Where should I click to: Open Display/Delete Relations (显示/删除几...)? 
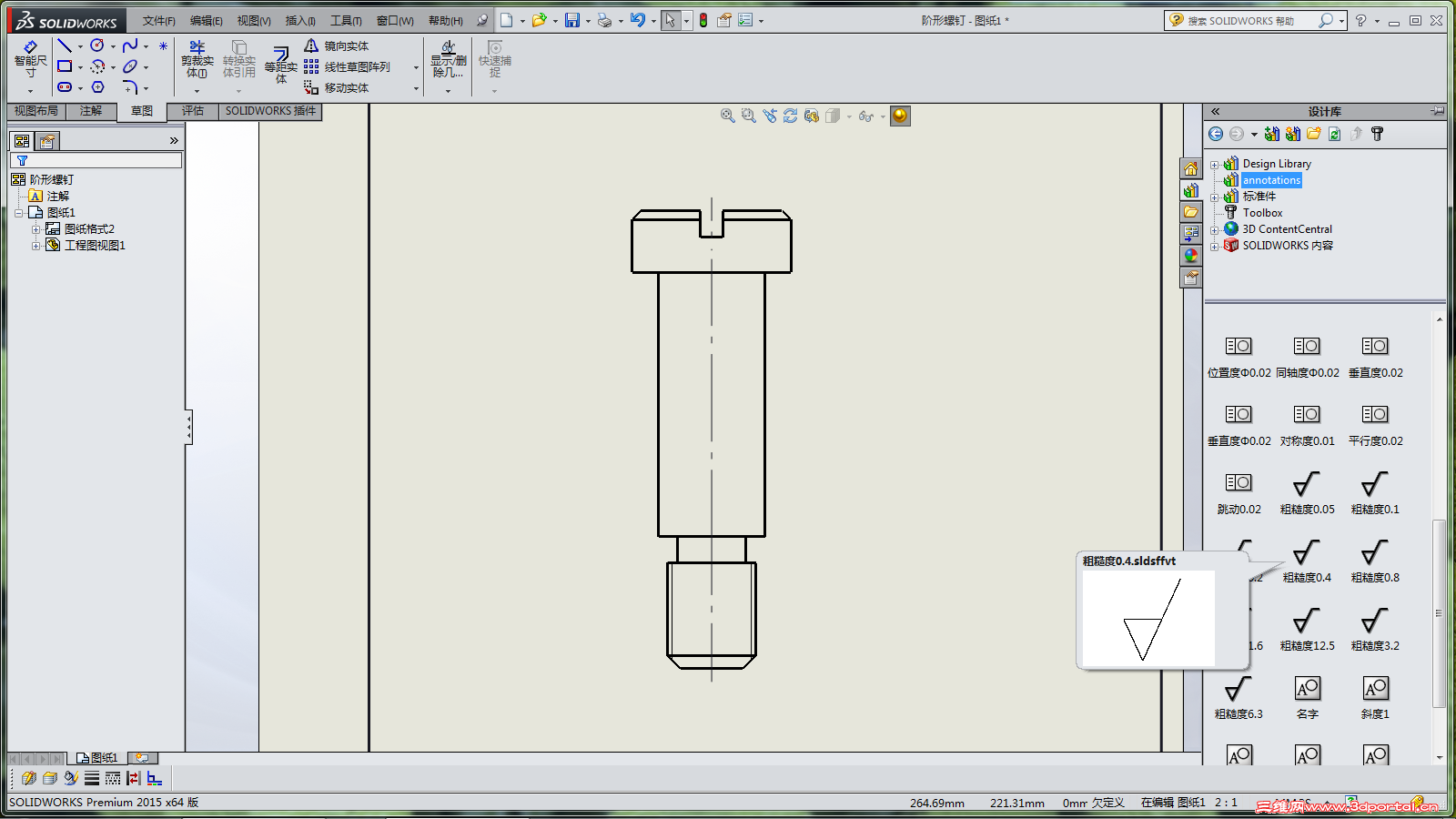click(x=448, y=59)
